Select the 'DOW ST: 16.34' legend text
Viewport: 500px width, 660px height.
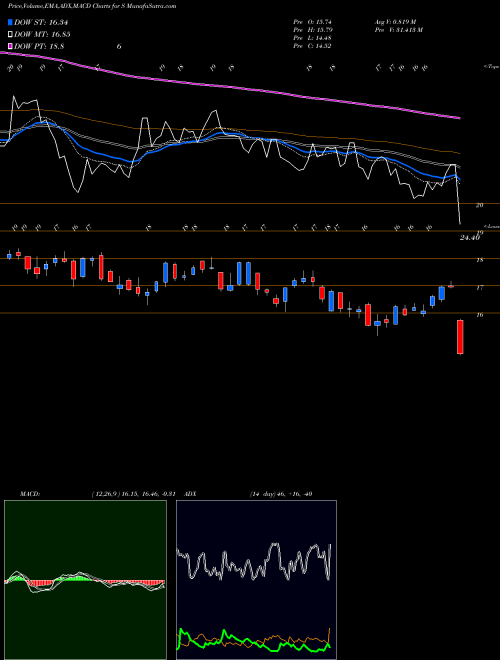point(41,22)
